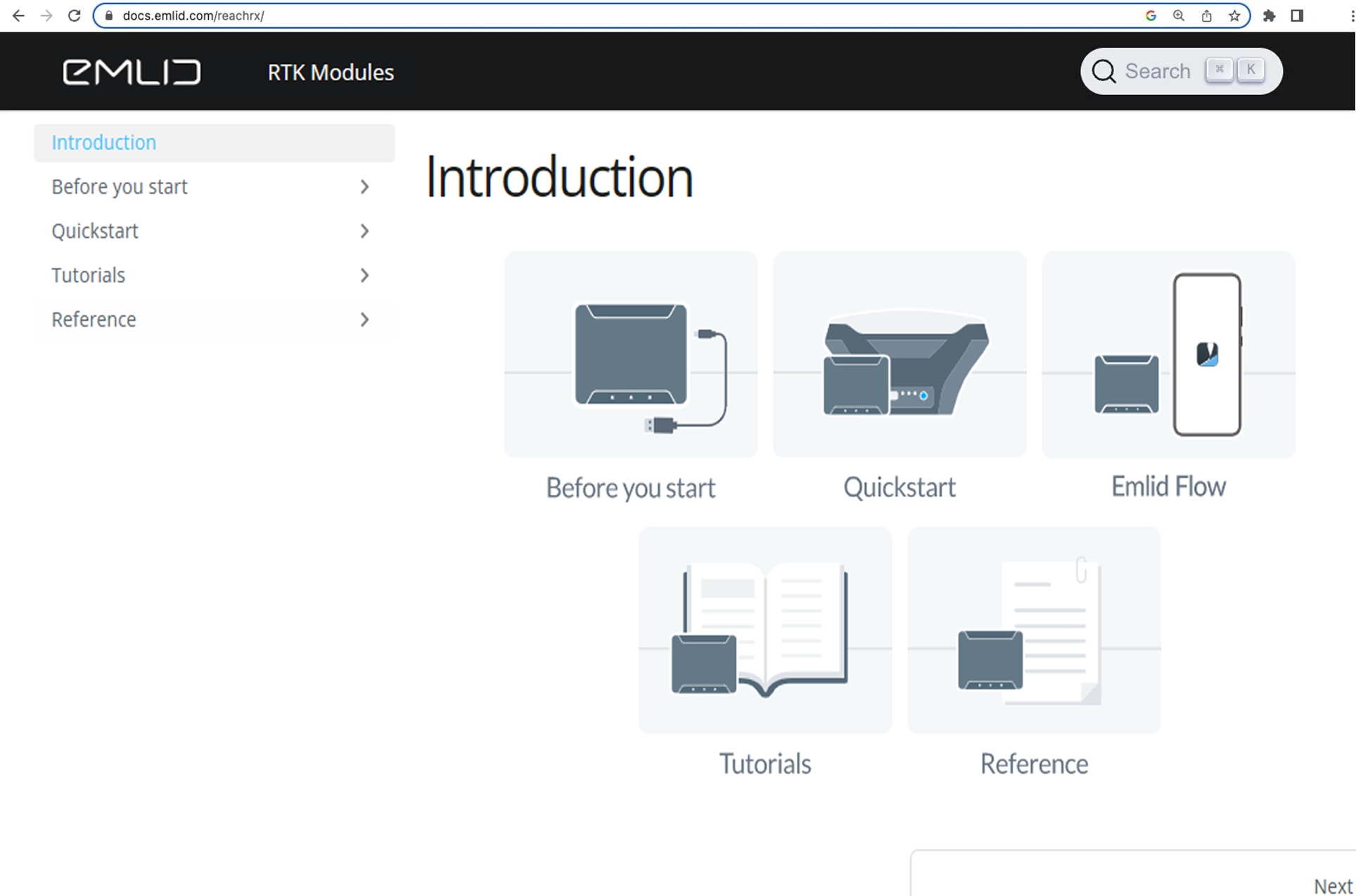Expand the Quickstart sidebar chevron
This screenshot has width=1356, height=896.
click(364, 231)
